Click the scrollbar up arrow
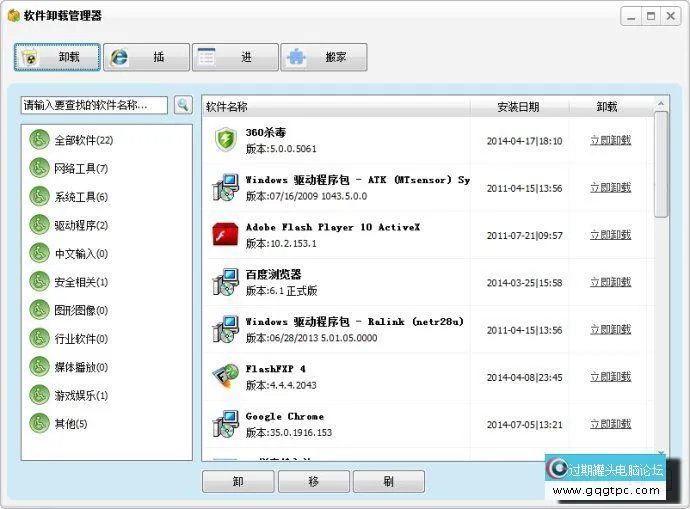 click(661, 104)
